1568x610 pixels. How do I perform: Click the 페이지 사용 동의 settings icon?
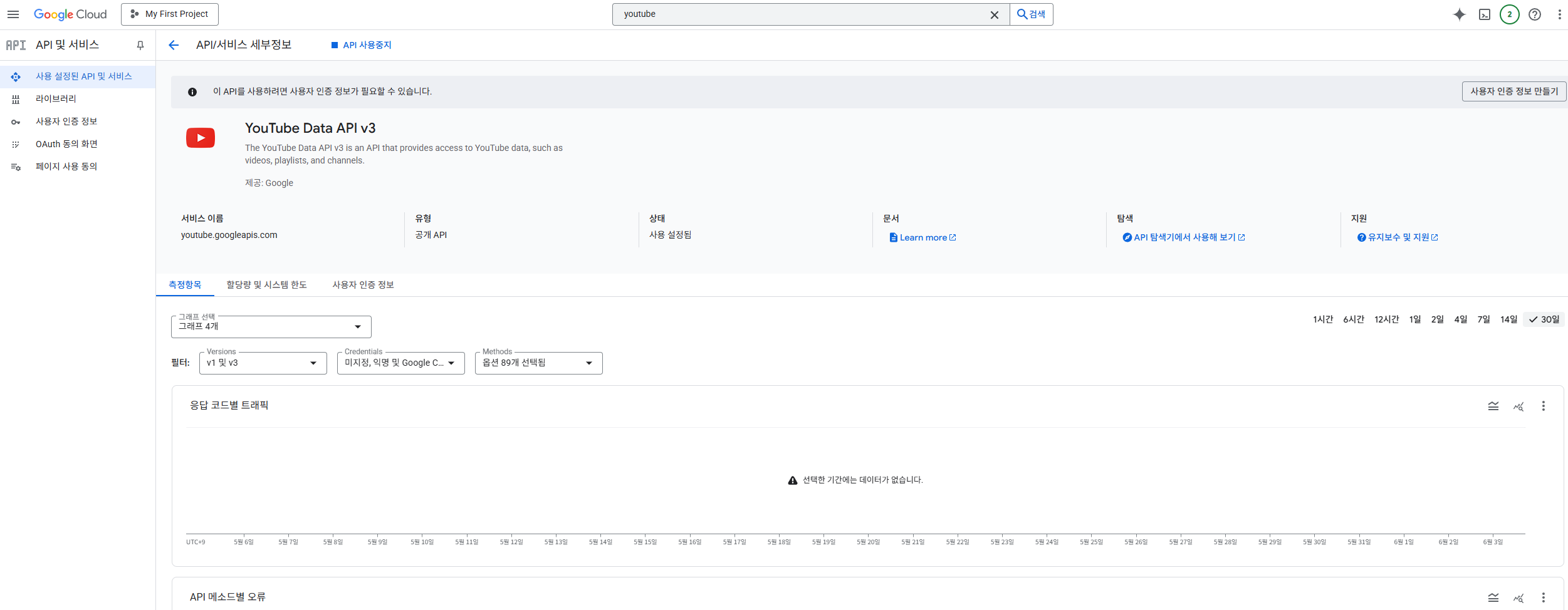(x=16, y=167)
